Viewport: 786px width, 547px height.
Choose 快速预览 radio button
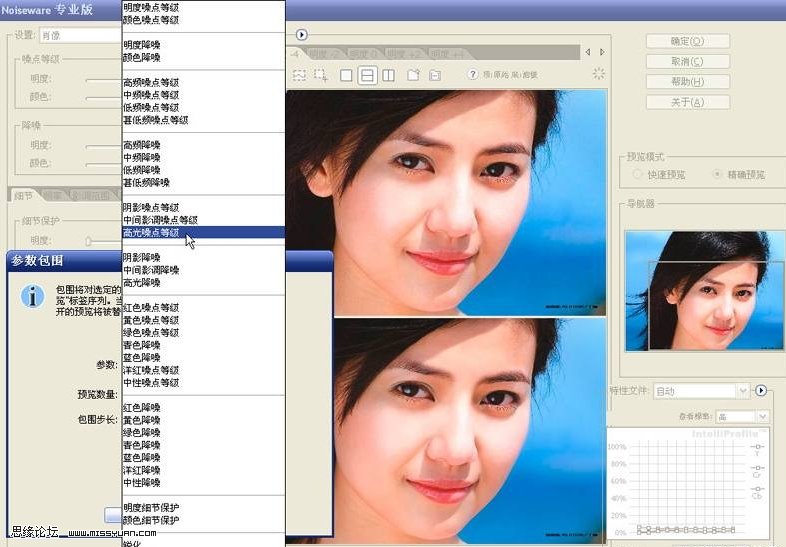637,174
